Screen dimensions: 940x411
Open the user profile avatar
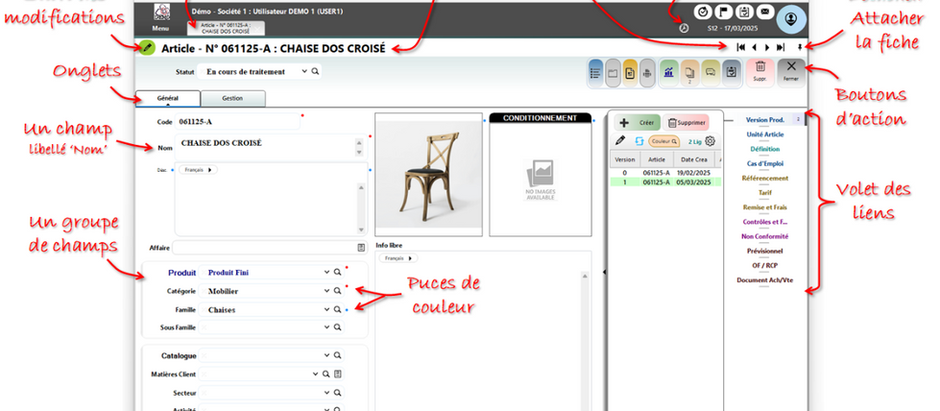tap(791, 19)
